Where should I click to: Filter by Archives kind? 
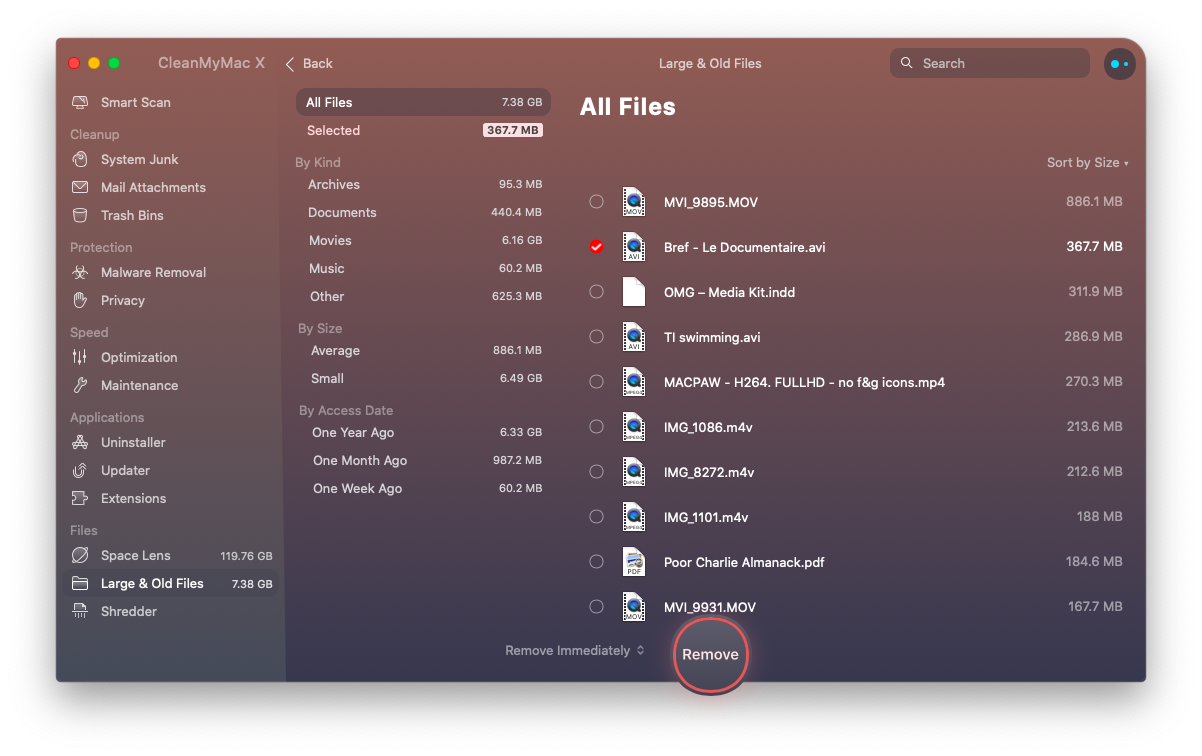(423, 185)
